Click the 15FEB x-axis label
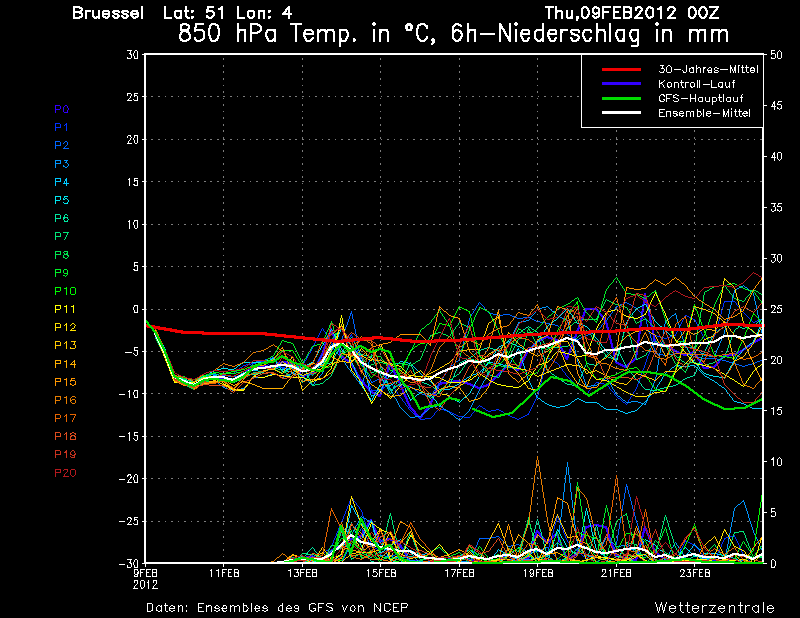The width and height of the screenshot is (800, 618). [x=381, y=573]
